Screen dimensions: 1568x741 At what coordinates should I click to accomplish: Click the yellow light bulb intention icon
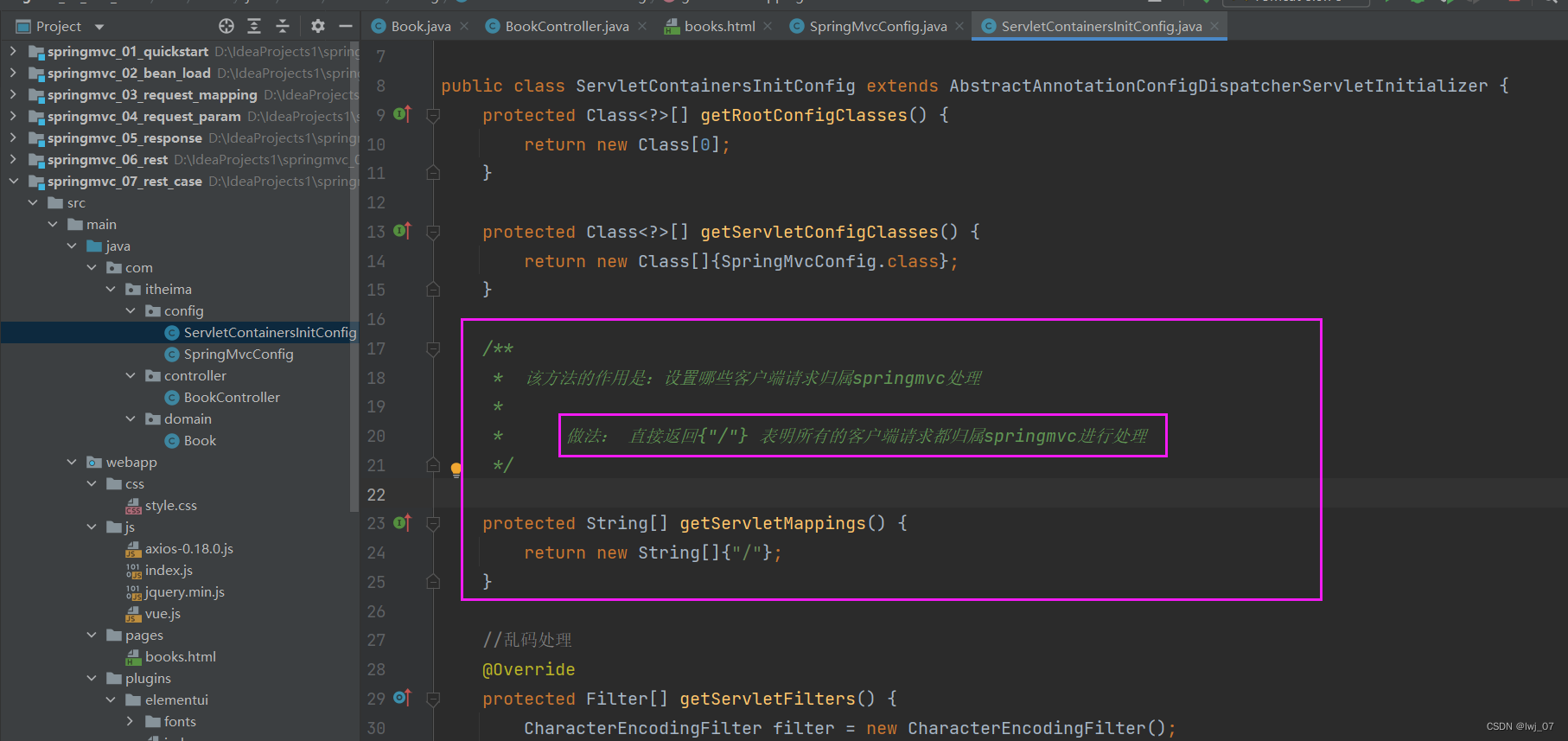click(456, 470)
